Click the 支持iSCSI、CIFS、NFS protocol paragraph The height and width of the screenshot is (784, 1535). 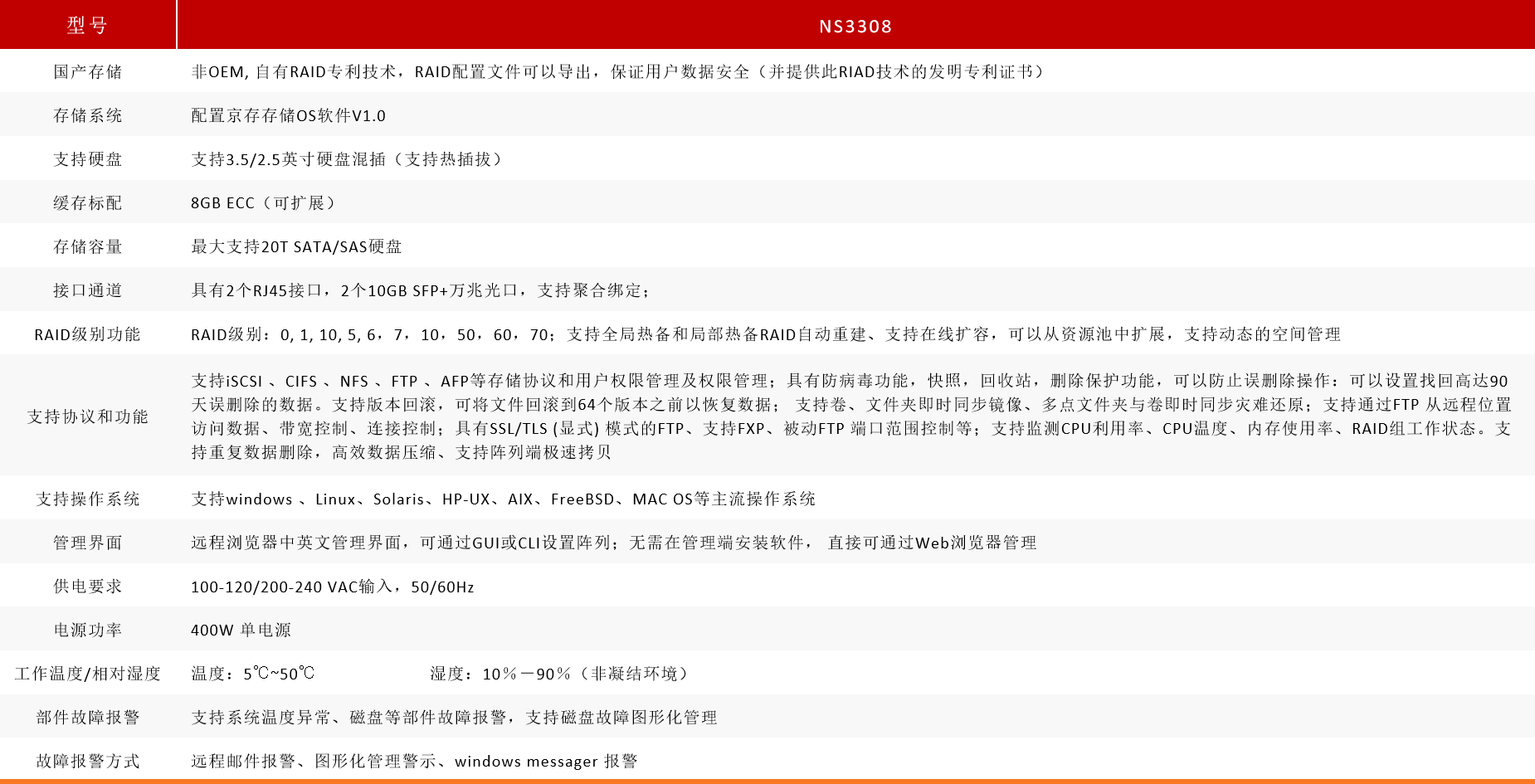851,416
